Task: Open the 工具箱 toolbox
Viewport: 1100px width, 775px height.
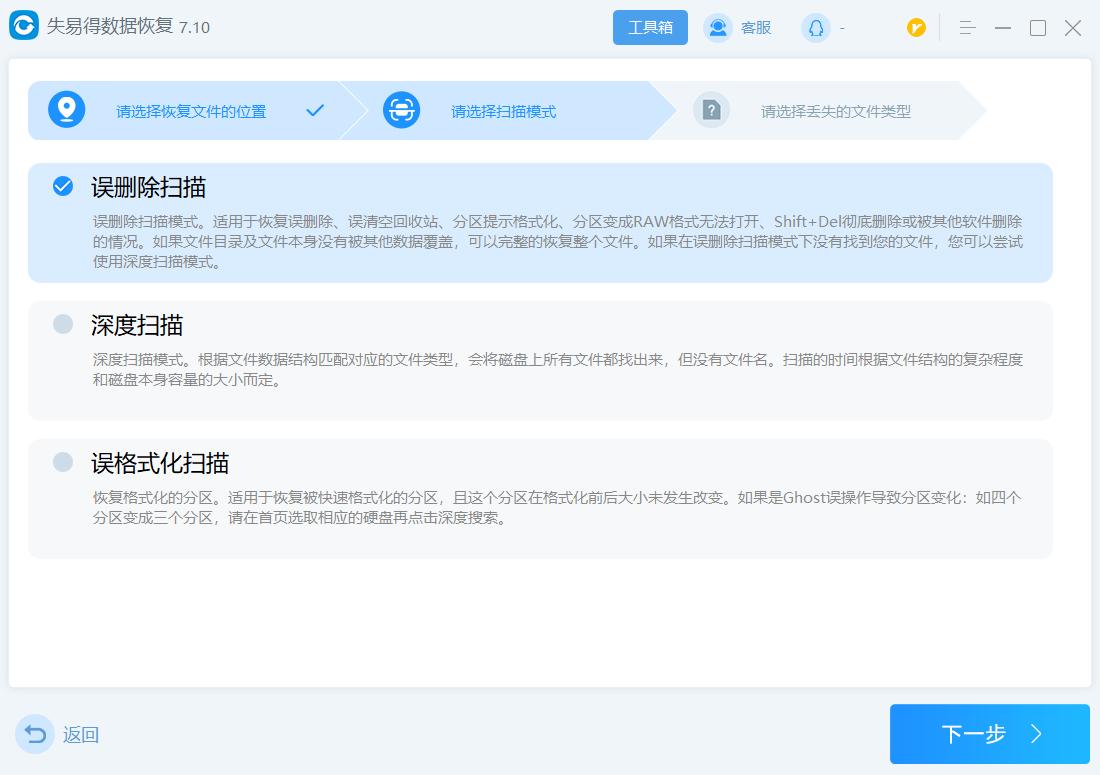Action: coord(650,27)
